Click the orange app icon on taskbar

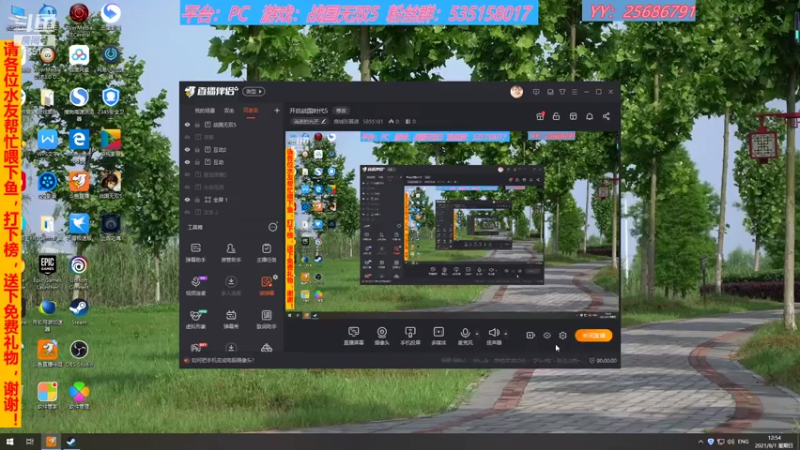pyautogui.click(x=51, y=442)
